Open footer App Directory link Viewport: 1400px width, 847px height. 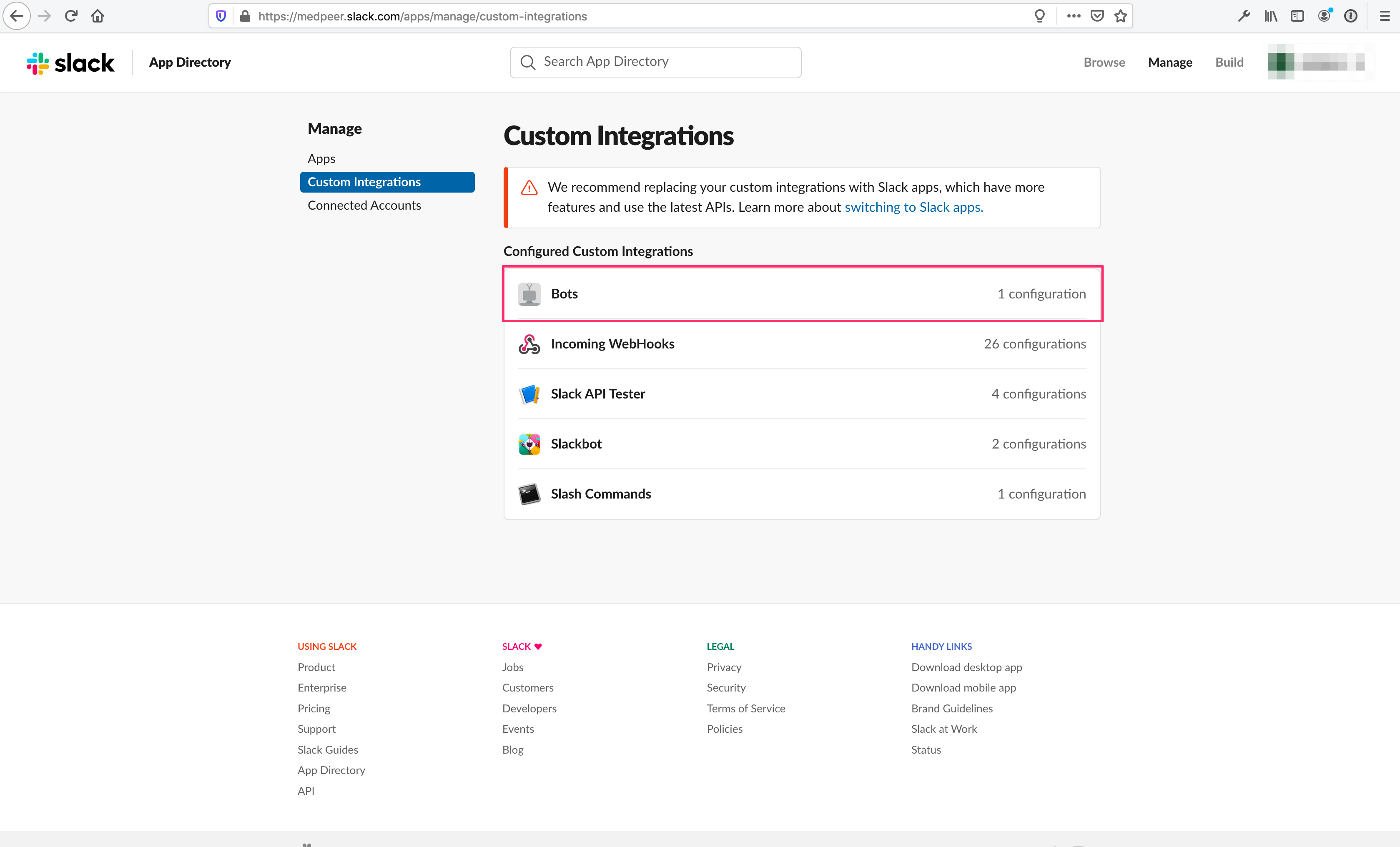click(x=331, y=770)
